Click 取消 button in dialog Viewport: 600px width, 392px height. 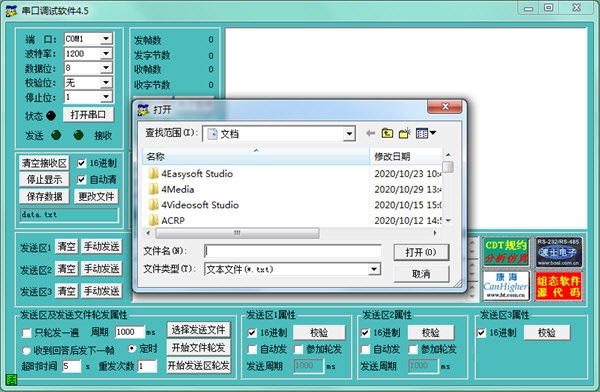point(421,274)
